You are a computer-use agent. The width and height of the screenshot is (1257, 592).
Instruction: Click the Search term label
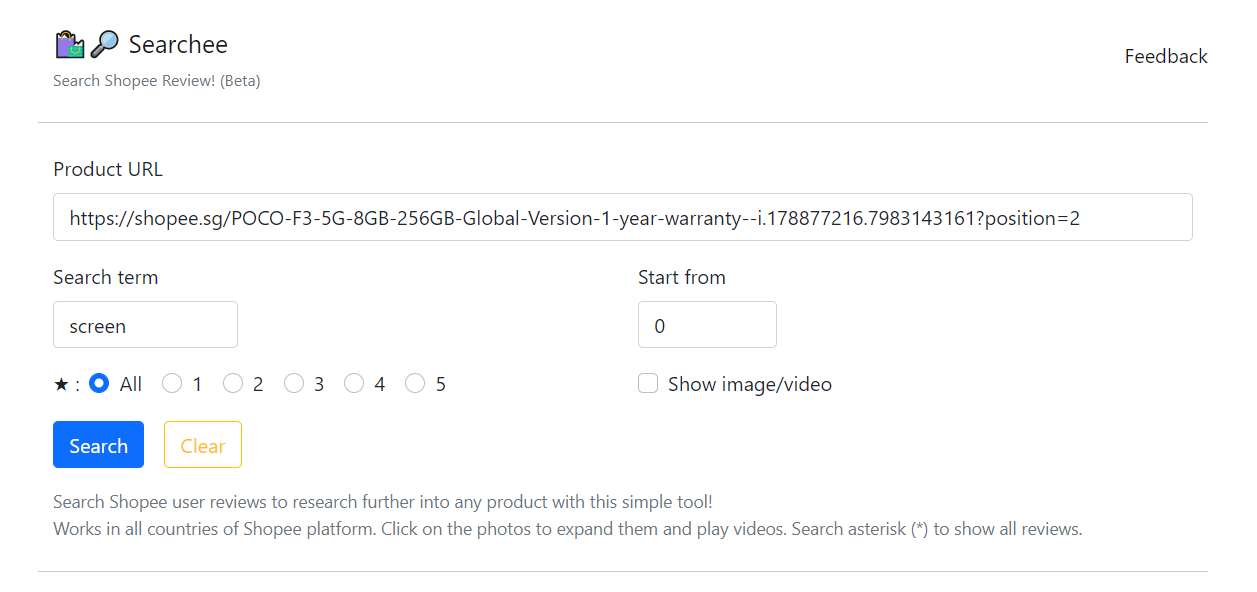click(x=105, y=278)
